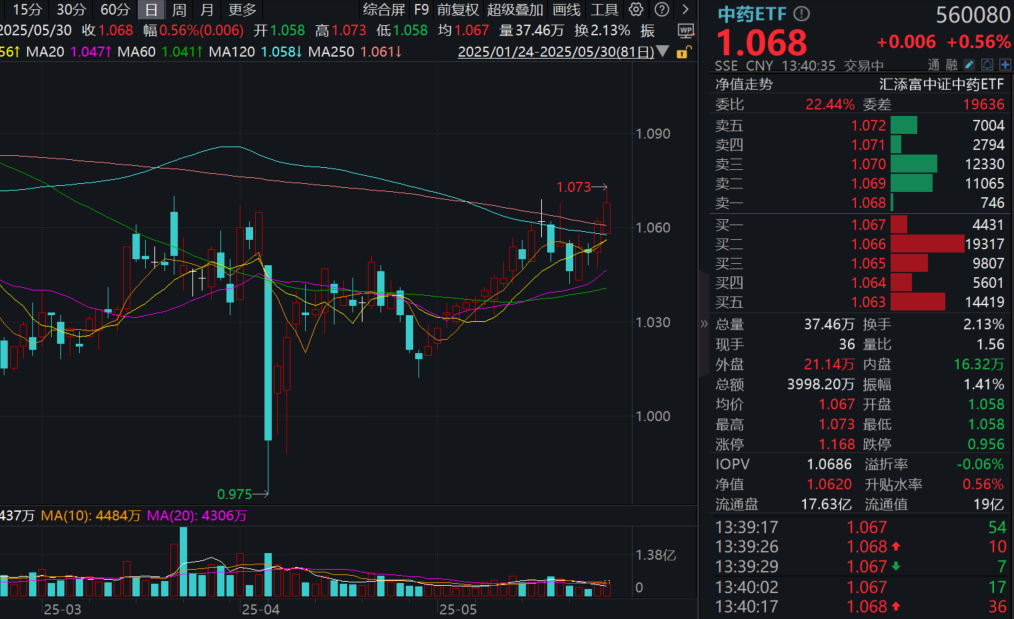
Task: Click the help question mark icon
Action: [661, 9]
